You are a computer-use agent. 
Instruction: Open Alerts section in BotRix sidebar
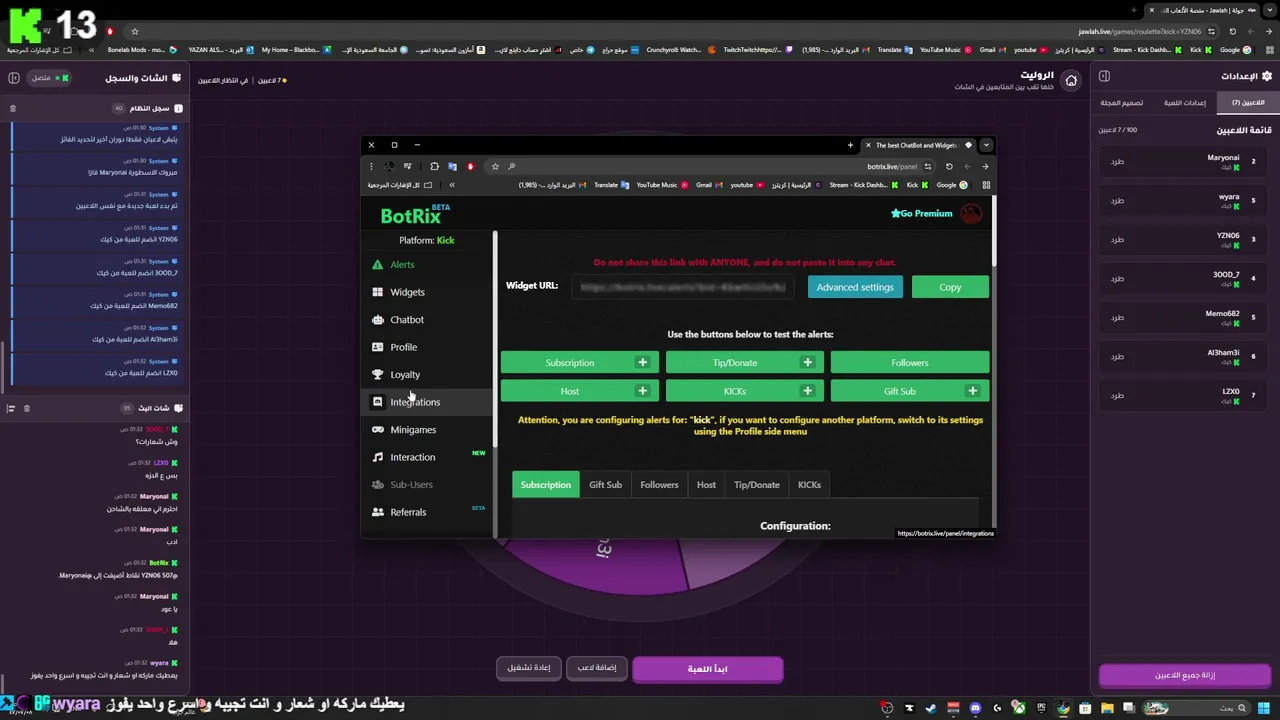point(402,265)
